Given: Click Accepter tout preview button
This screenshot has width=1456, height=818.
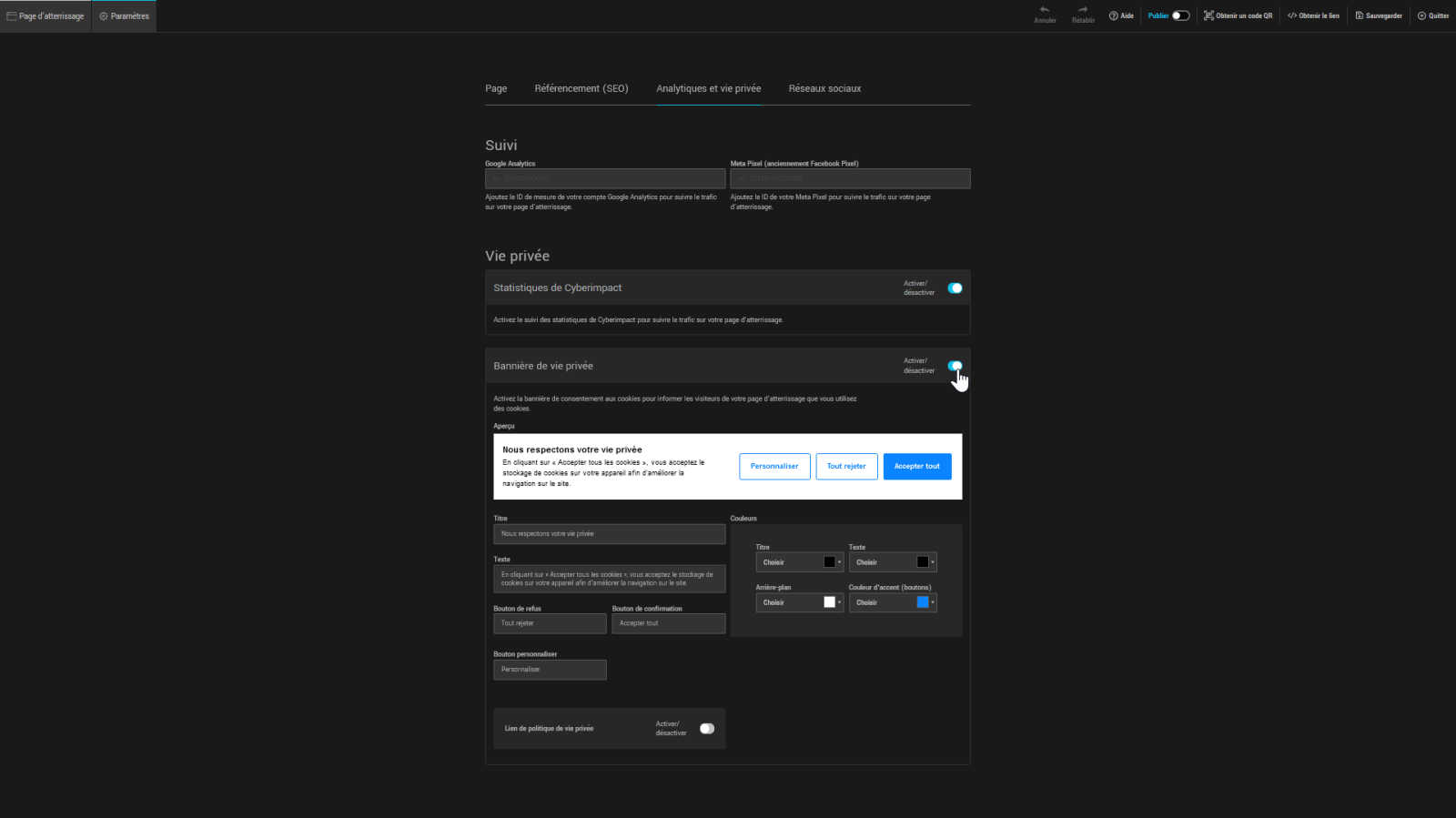Looking at the screenshot, I should tap(917, 466).
